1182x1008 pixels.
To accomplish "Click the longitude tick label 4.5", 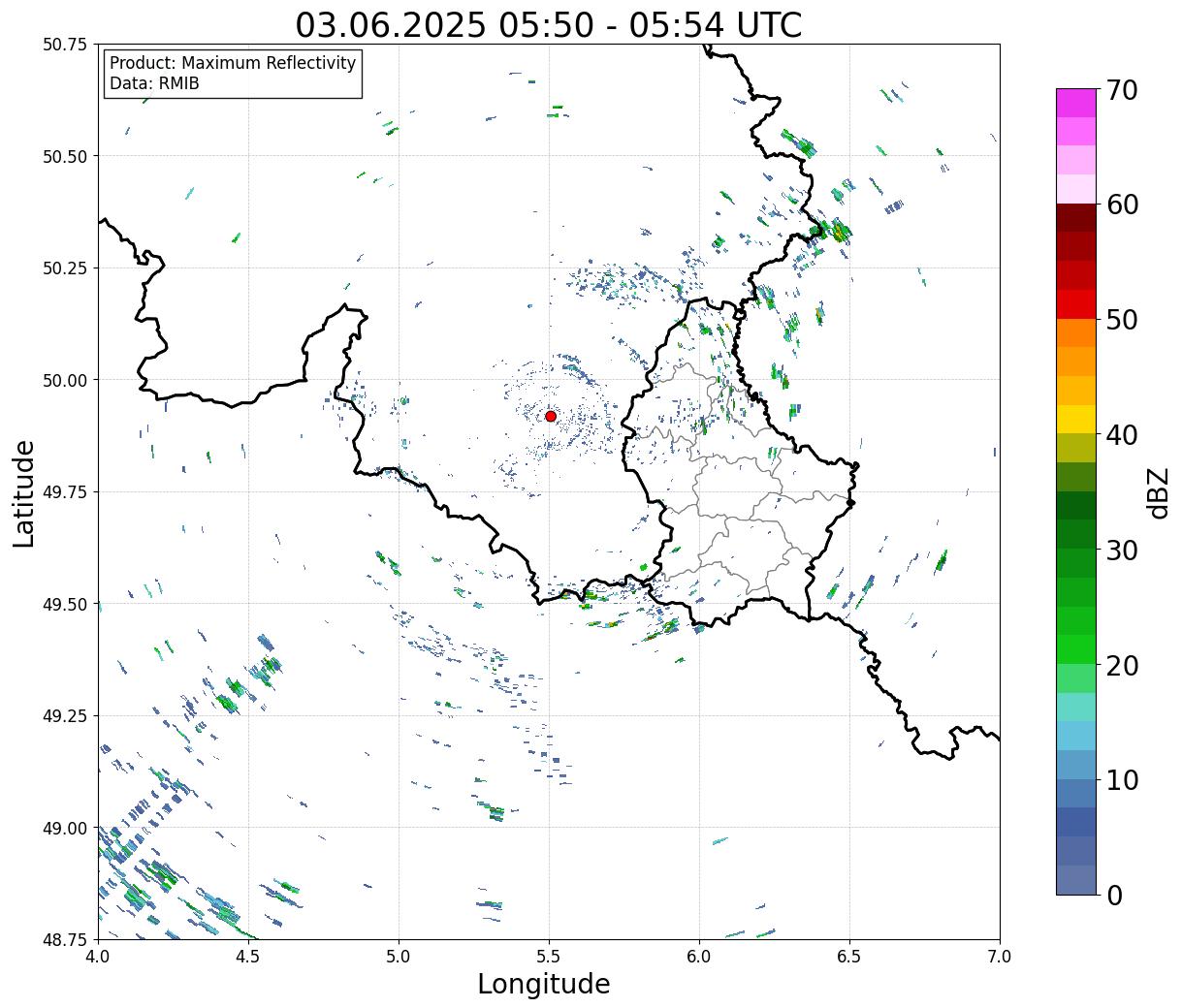I will [248, 957].
